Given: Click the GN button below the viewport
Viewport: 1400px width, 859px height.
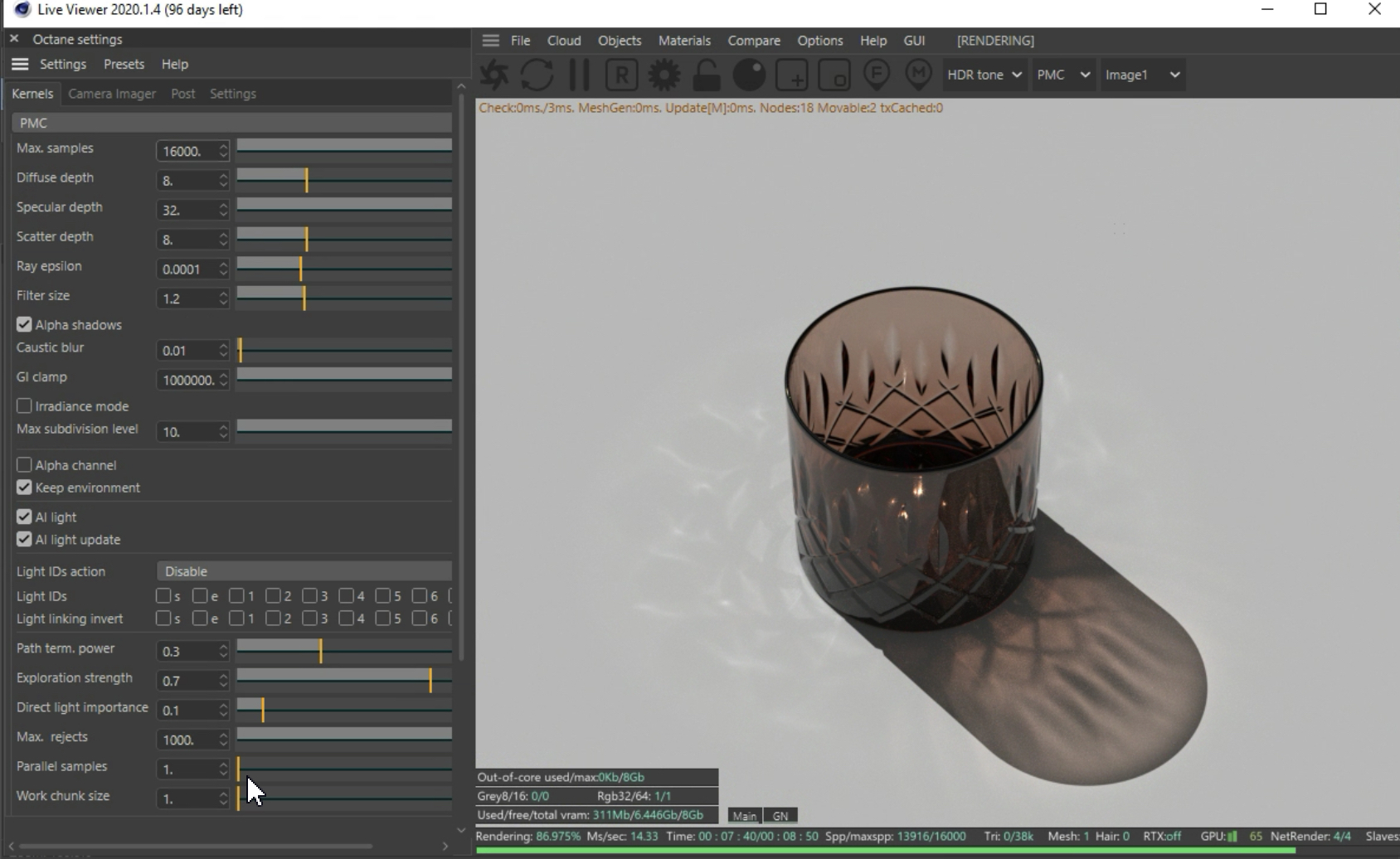Looking at the screenshot, I should [780, 816].
